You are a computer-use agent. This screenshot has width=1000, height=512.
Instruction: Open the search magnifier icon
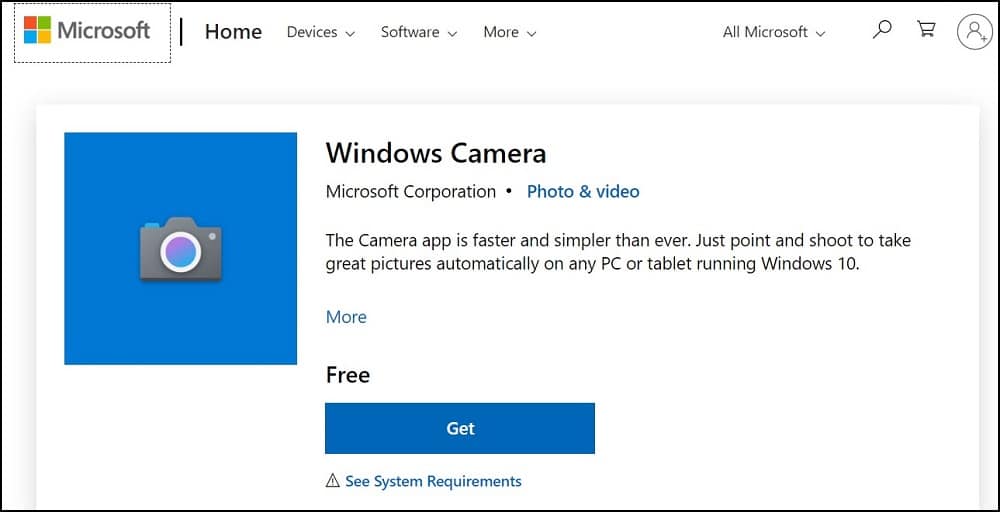pyautogui.click(x=881, y=29)
